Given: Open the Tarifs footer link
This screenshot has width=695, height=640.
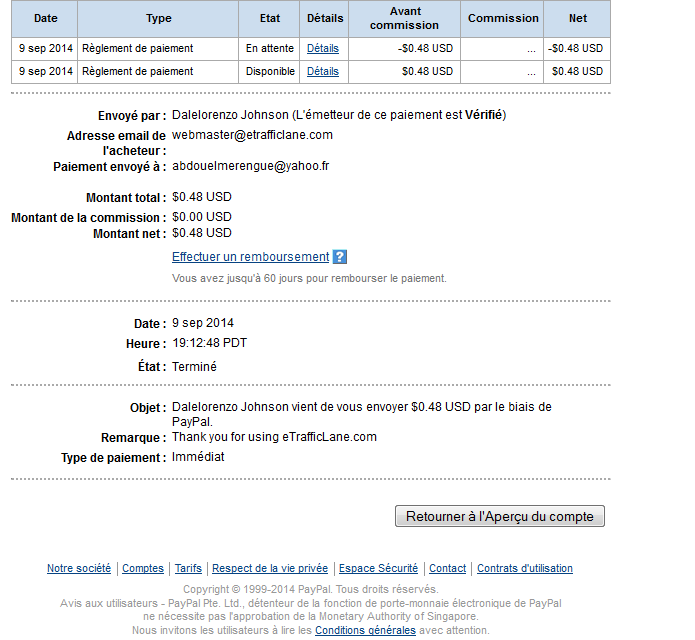Looking at the screenshot, I should tap(188, 568).
